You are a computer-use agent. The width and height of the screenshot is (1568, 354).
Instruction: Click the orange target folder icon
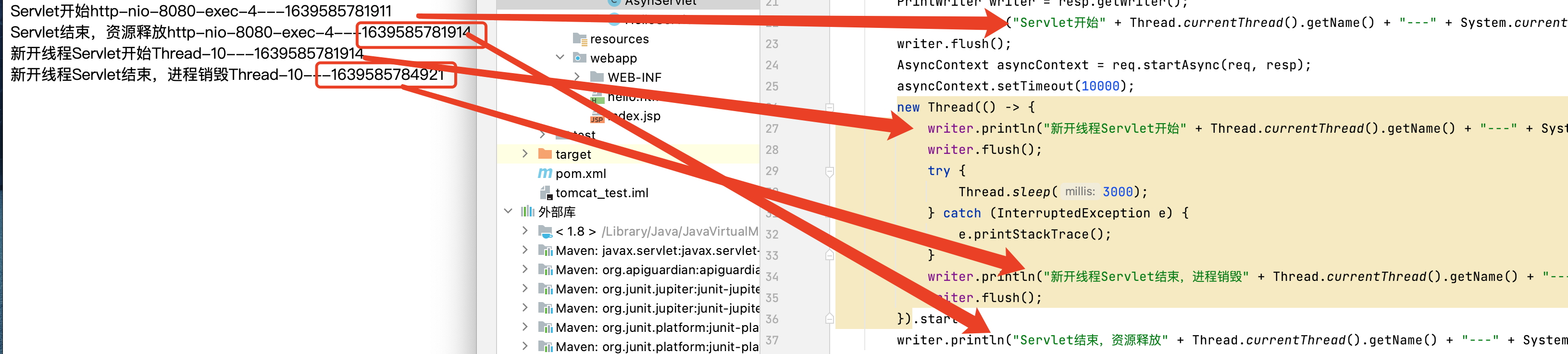coord(545,154)
